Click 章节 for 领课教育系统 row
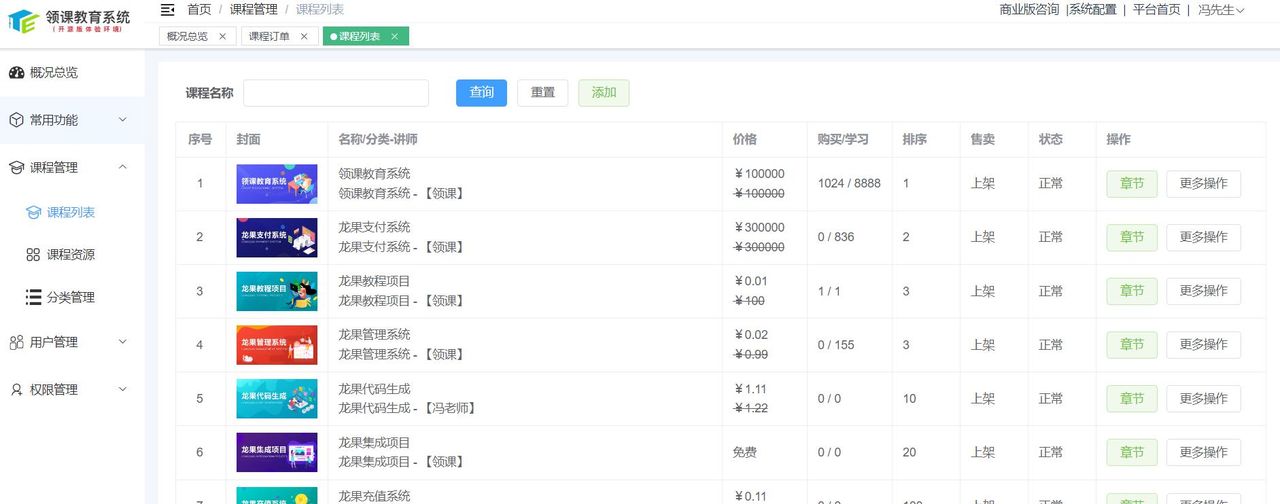This screenshot has width=1280, height=504. 1132,184
